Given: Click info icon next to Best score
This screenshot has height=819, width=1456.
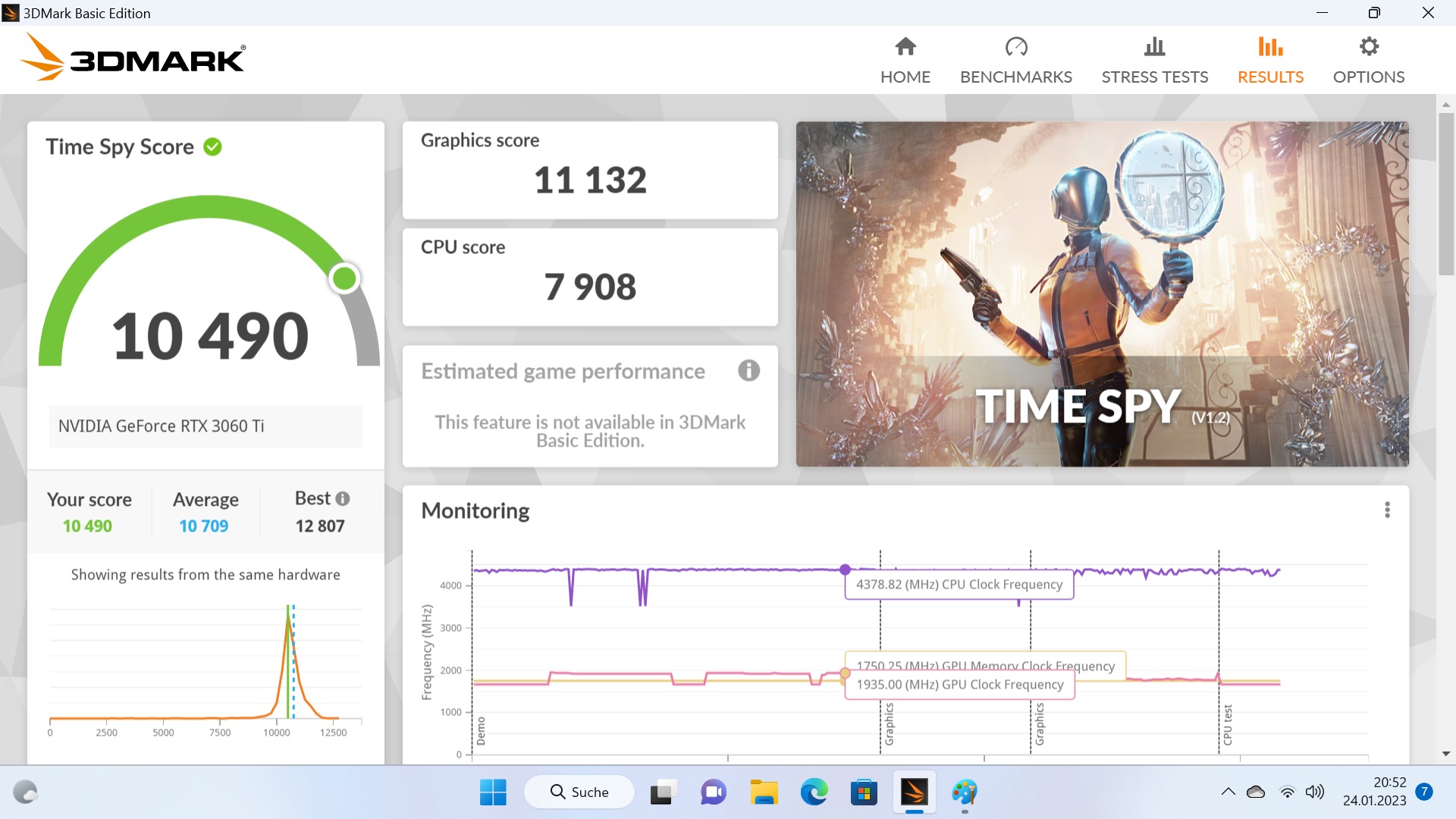Looking at the screenshot, I should pos(343,499).
